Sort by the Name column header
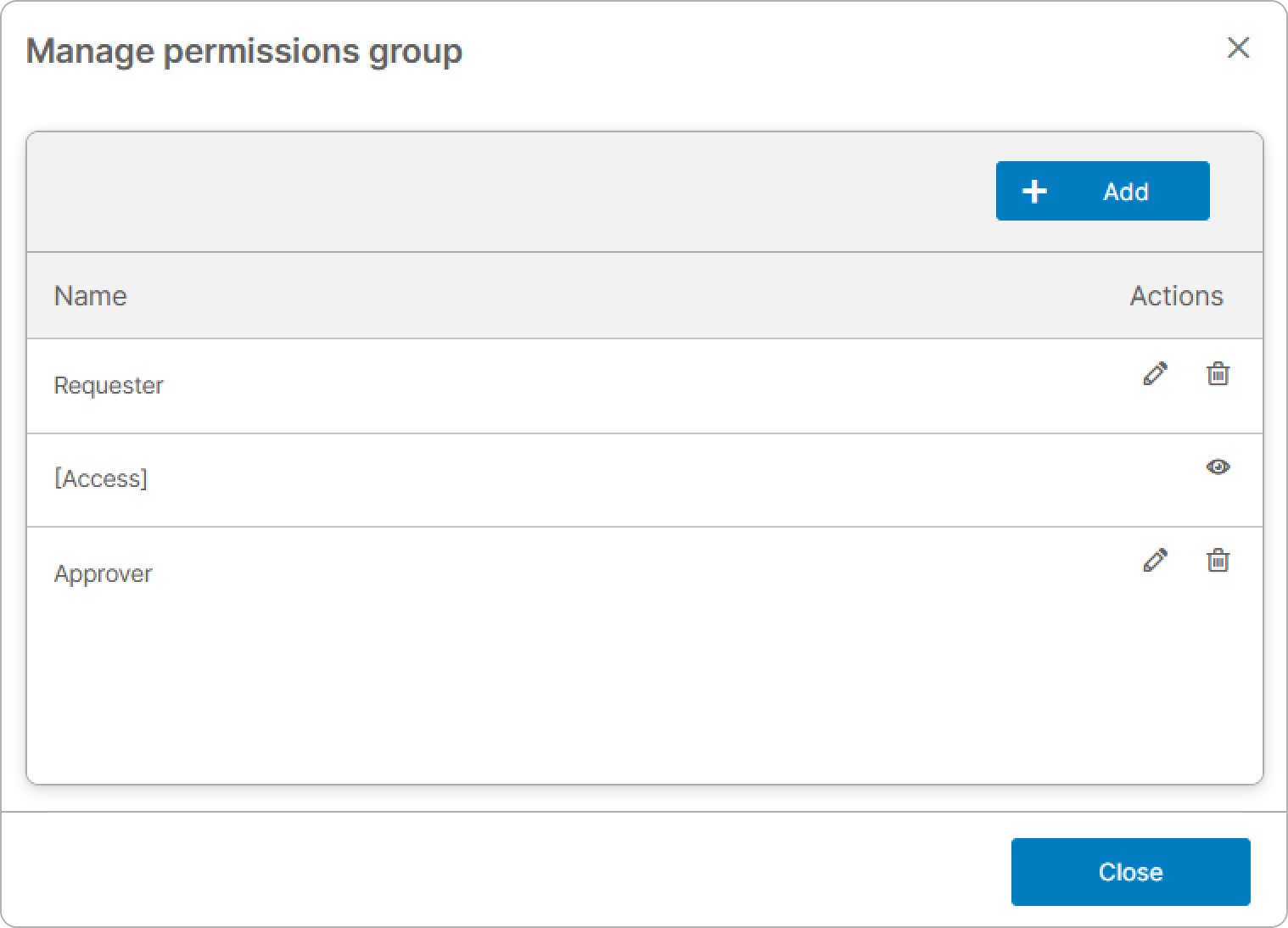Viewport: 1288px width, 928px height. point(90,296)
